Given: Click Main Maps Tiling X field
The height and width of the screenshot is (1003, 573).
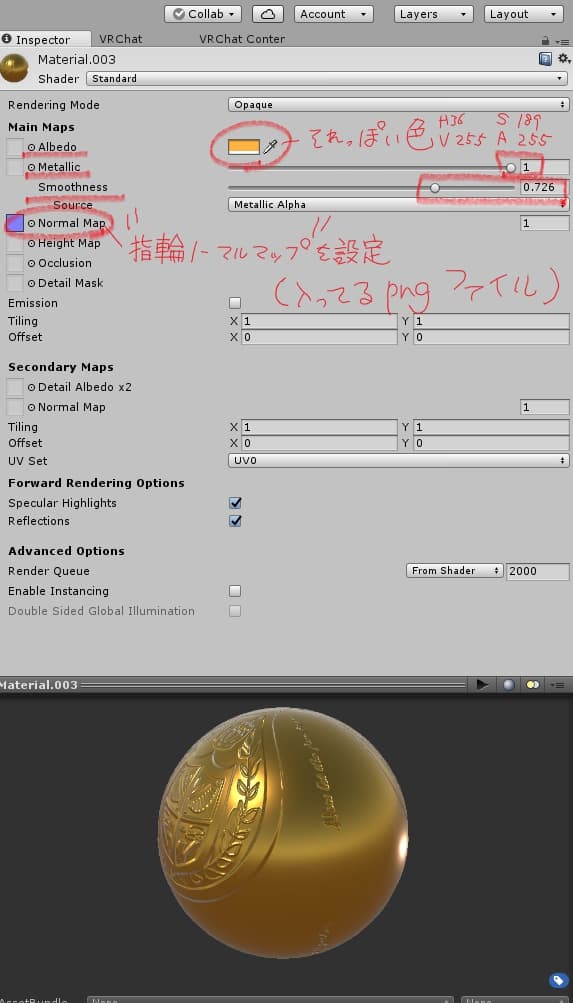Looking at the screenshot, I should pyautogui.click(x=319, y=321).
